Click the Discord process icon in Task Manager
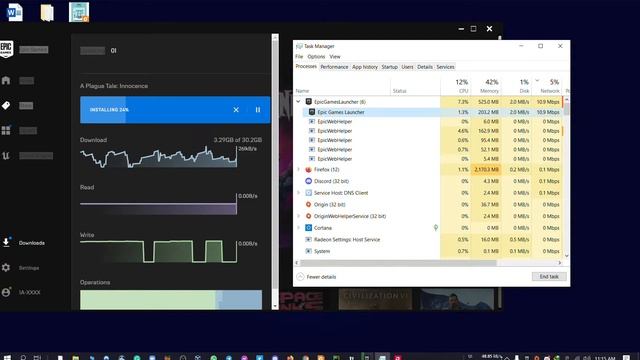 click(309, 181)
